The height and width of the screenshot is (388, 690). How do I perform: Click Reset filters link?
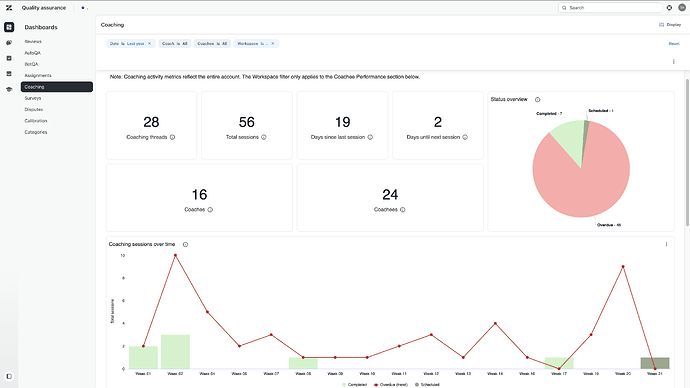(x=674, y=44)
